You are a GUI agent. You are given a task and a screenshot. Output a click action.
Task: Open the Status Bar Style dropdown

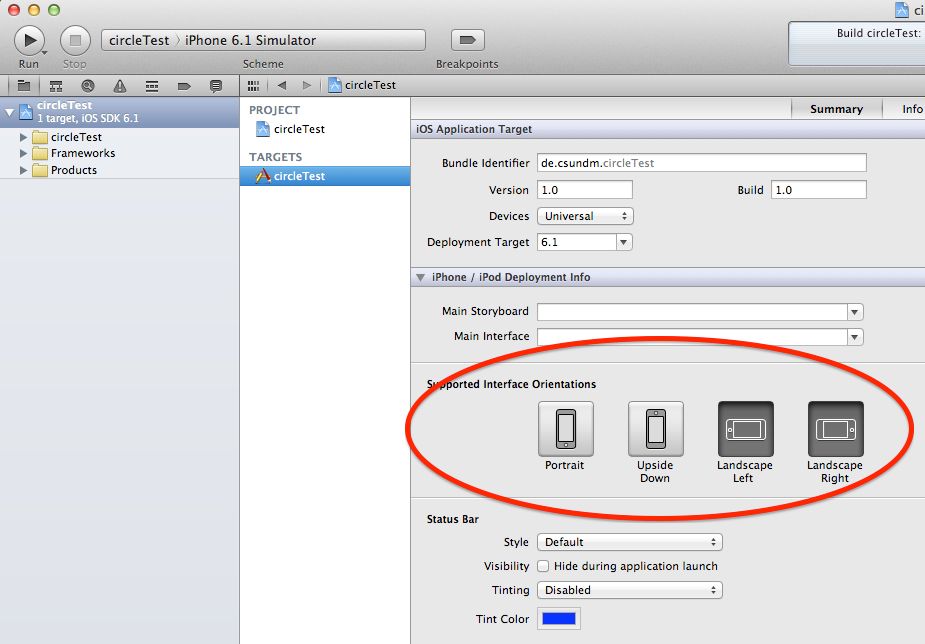[x=630, y=542]
